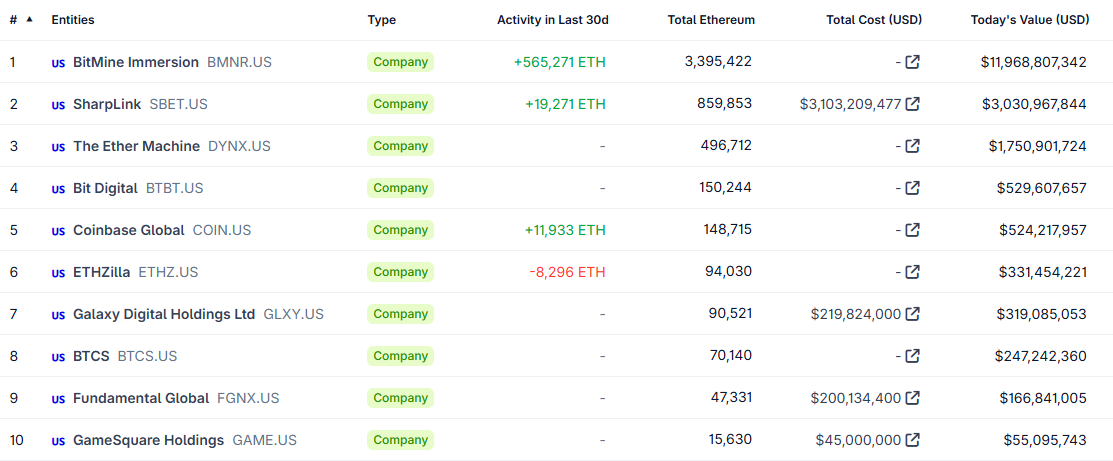Click external link icon beside Galaxy Digital cost

point(912,314)
